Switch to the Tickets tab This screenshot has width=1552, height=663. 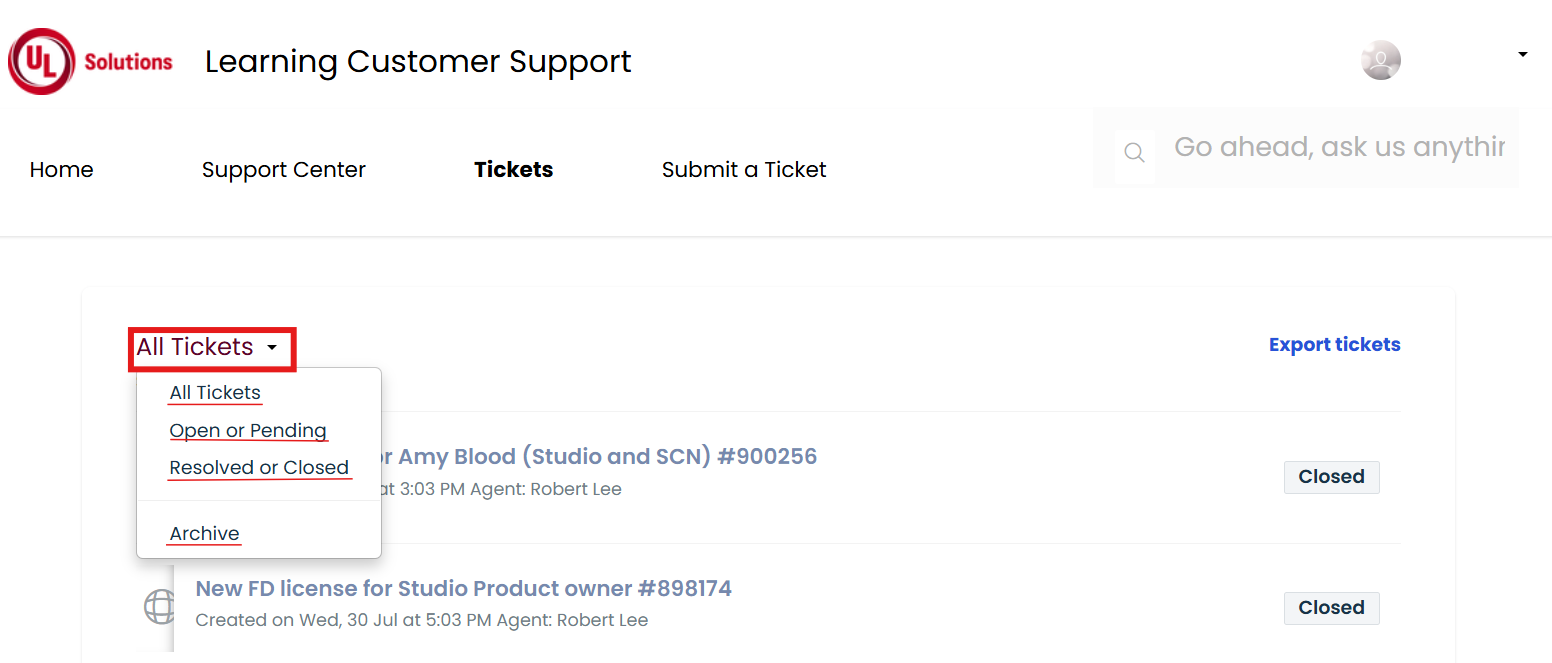[x=514, y=170]
